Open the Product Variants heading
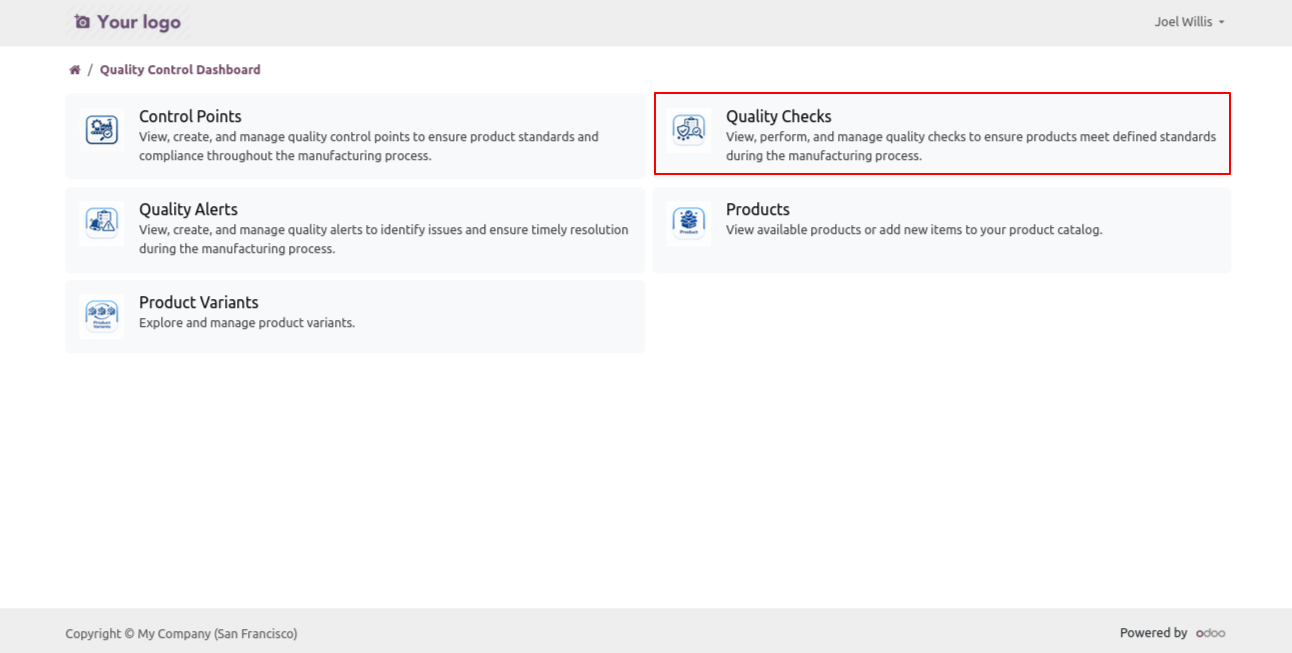The width and height of the screenshot is (1292, 653). (198, 302)
